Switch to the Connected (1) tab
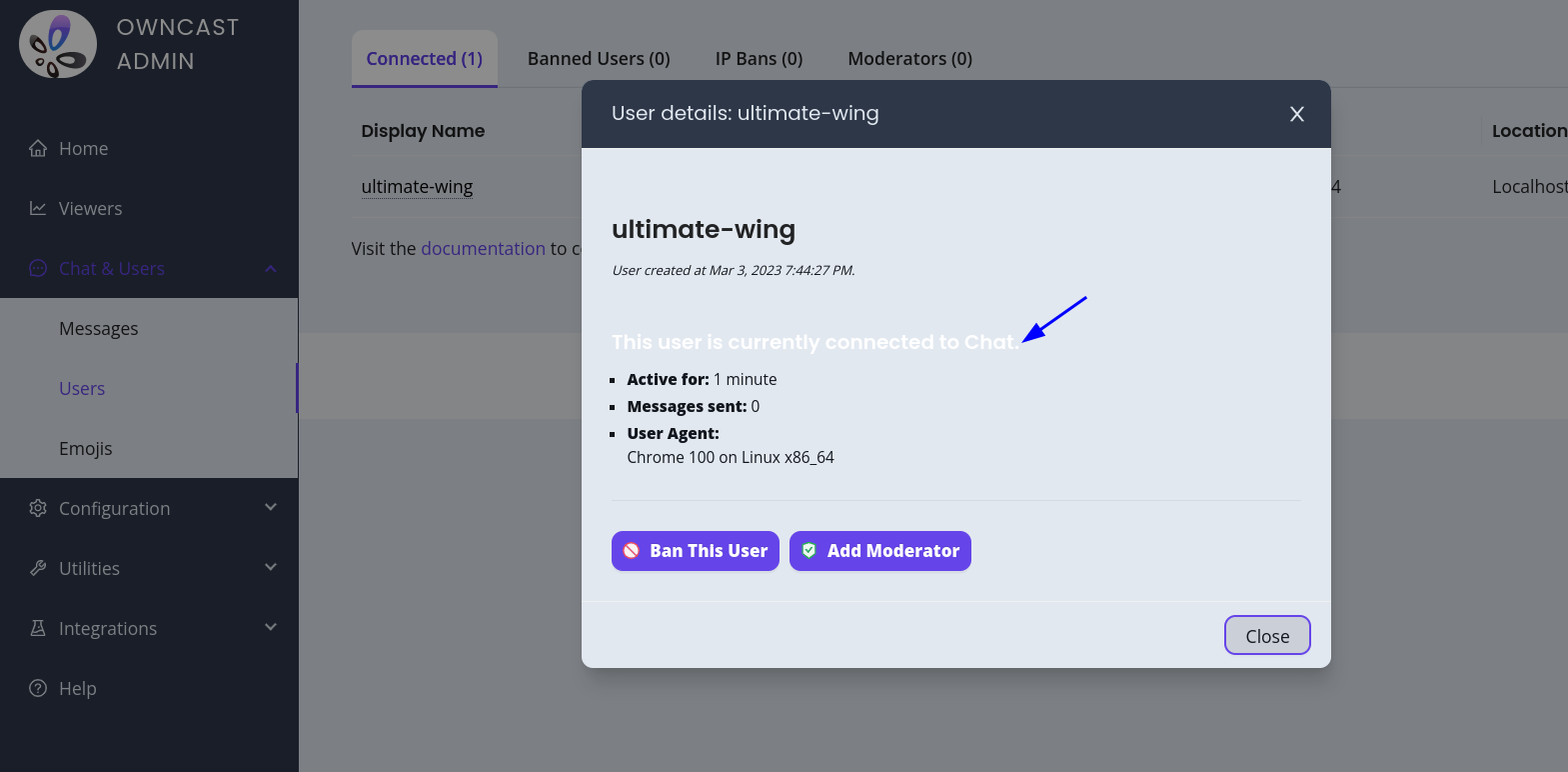This screenshot has width=1568, height=772. click(x=425, y=59)
